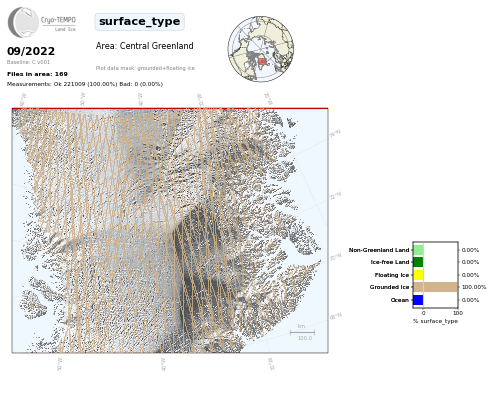Click the Area: Central Greenland text
This screenshot has height=410, width=492.
click(x=144, y=46)
